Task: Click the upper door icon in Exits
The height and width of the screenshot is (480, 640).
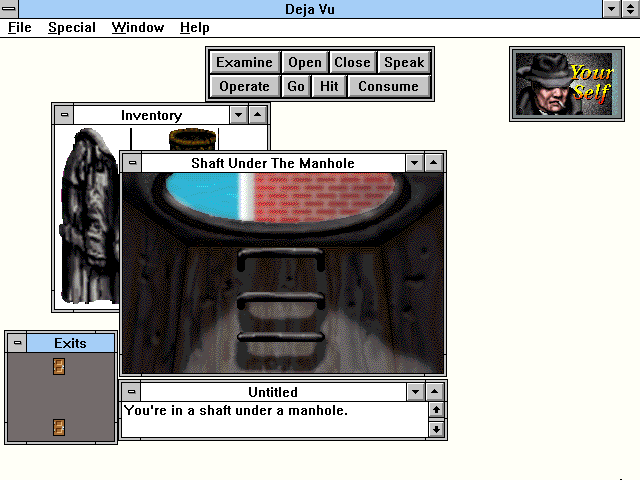Action: tap(59, 367)
